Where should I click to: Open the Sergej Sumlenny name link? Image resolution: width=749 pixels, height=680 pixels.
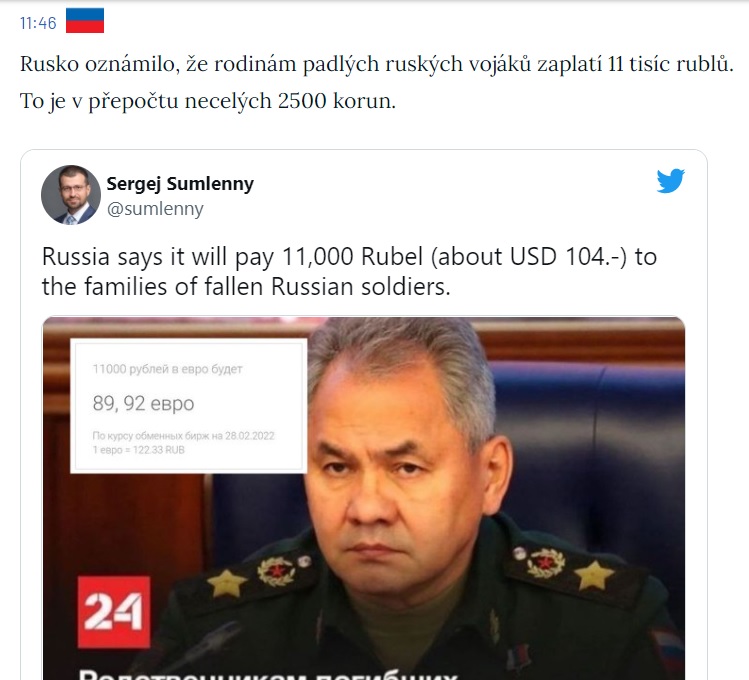point(180,184)
